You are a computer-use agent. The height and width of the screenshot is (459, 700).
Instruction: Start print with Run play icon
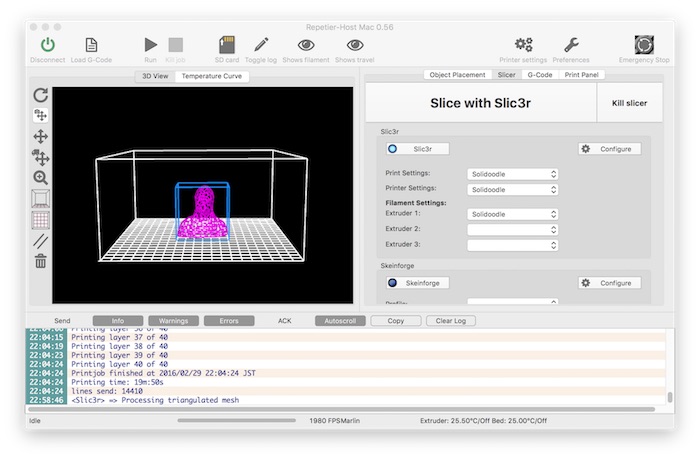150,45
